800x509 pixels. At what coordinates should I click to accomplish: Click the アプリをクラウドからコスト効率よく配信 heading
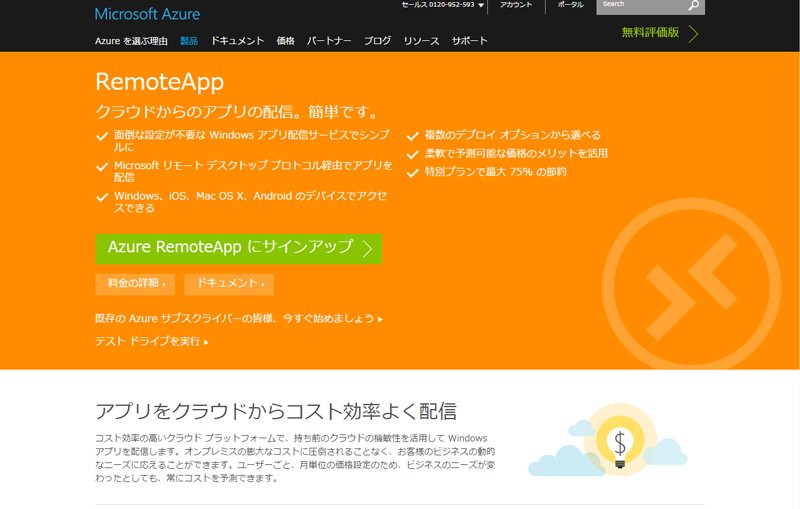tap(276, 411)
